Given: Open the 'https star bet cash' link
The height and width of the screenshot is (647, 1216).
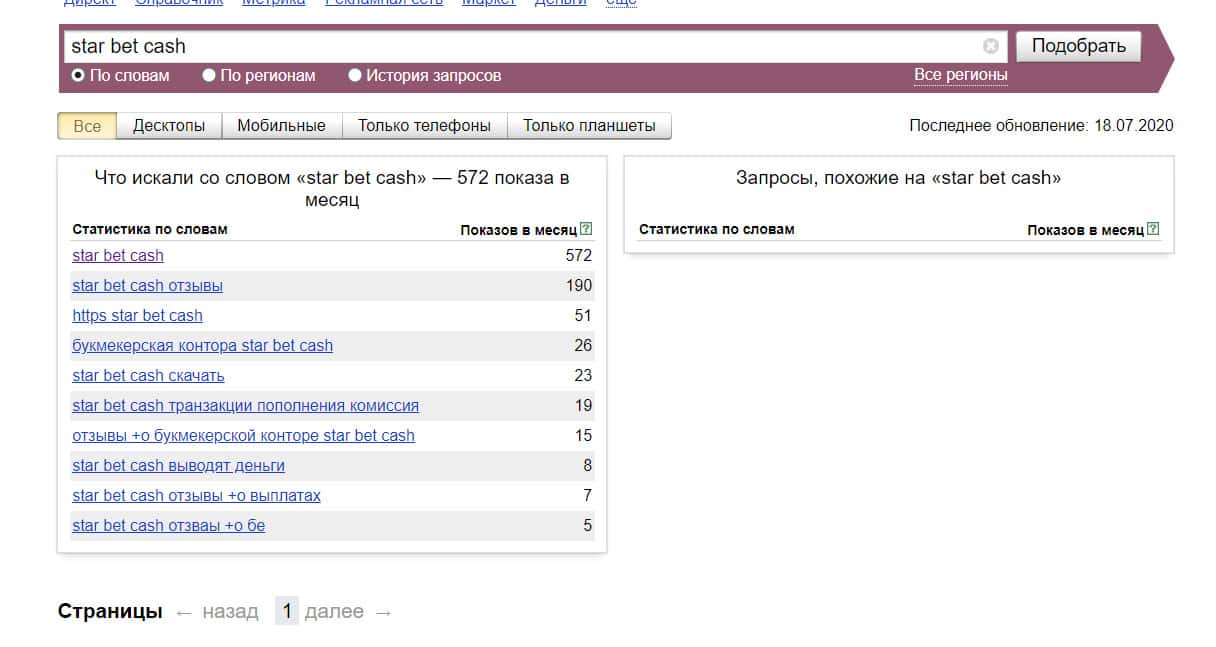Looking at the screenshot, I should (x=137, y=315).
